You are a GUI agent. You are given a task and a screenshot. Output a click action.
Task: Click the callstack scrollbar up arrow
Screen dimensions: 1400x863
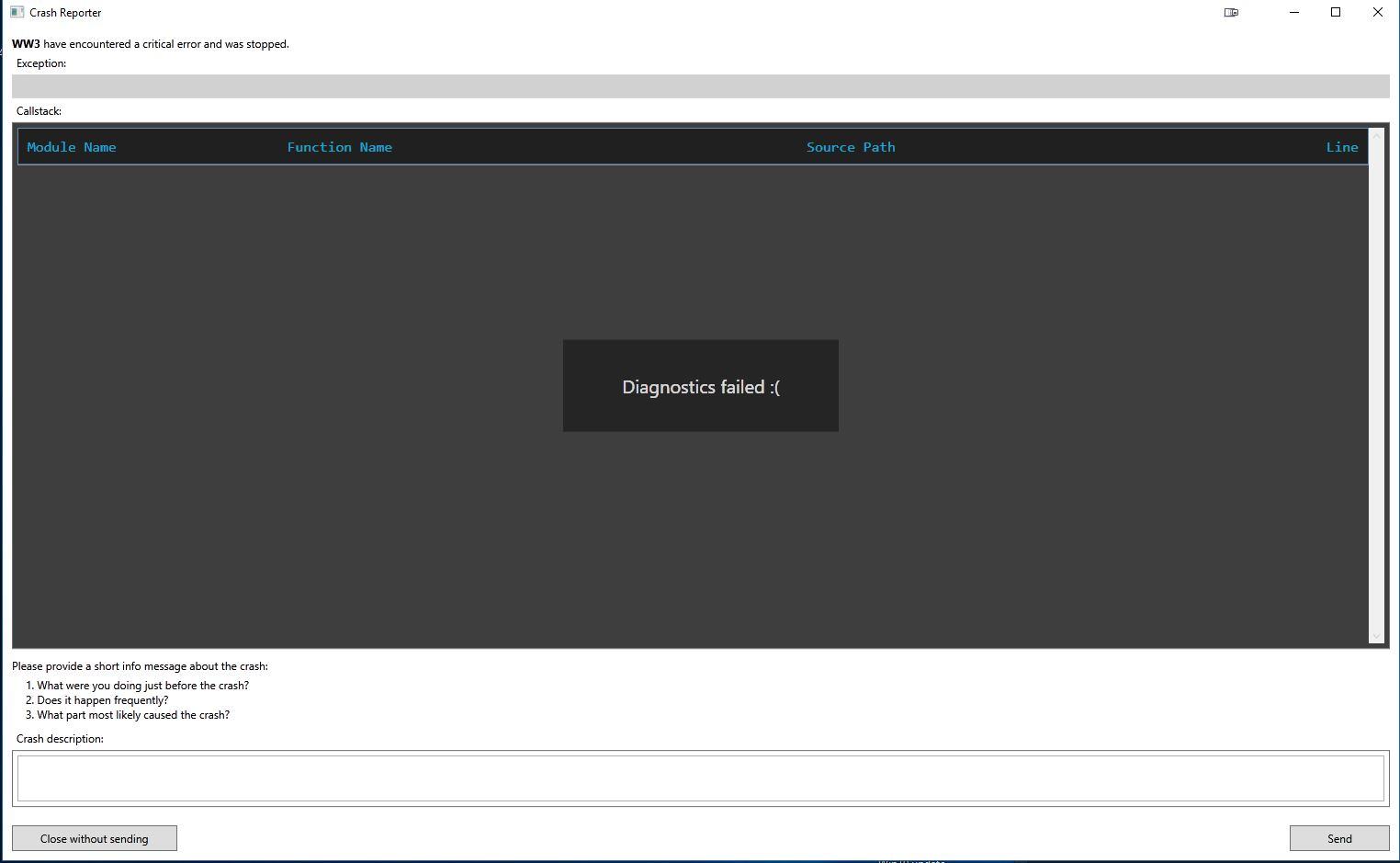(1376, 136)
